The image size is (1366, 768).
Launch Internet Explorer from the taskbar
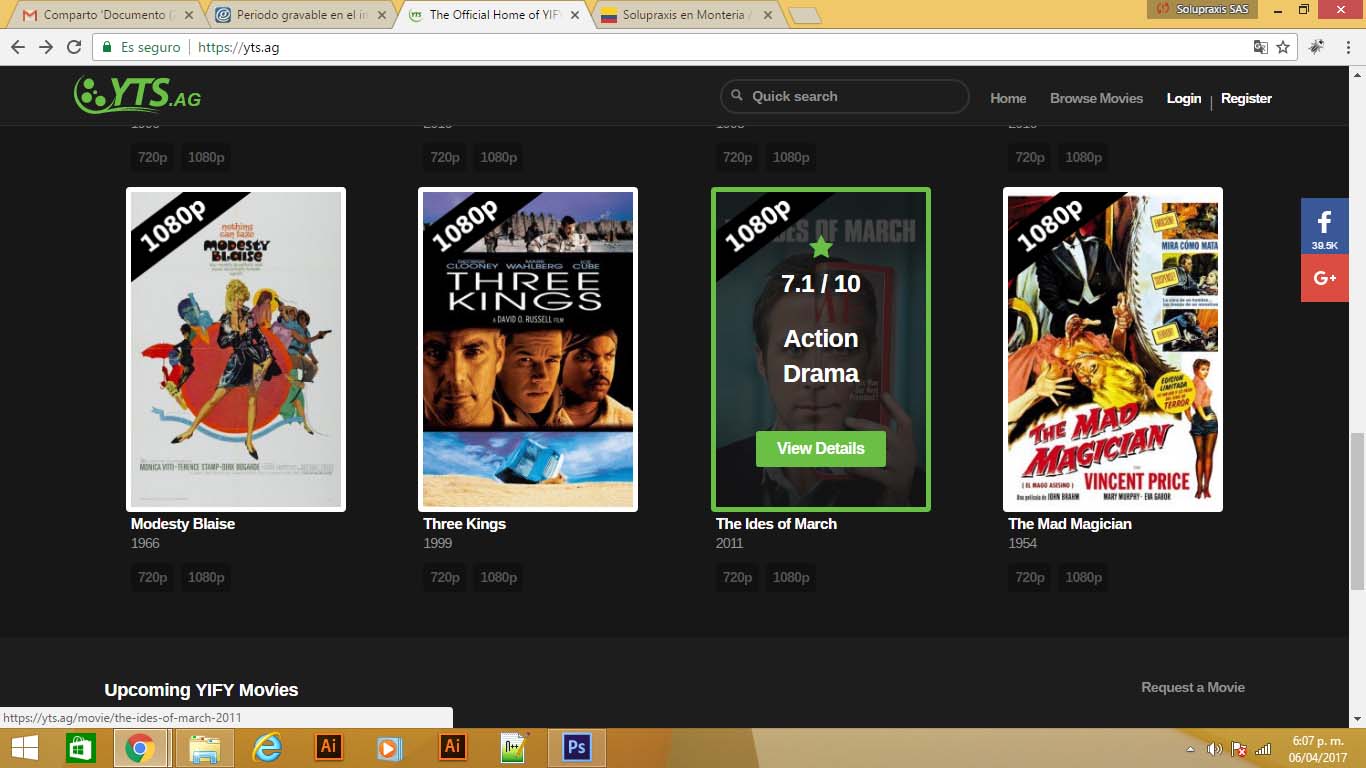[x=266, y=748]
